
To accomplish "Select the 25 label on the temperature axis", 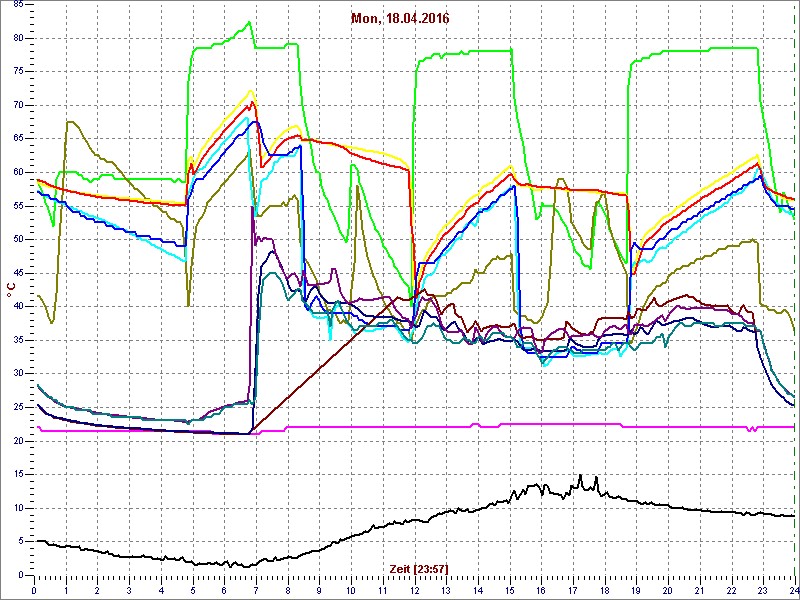I will [18, 407].
